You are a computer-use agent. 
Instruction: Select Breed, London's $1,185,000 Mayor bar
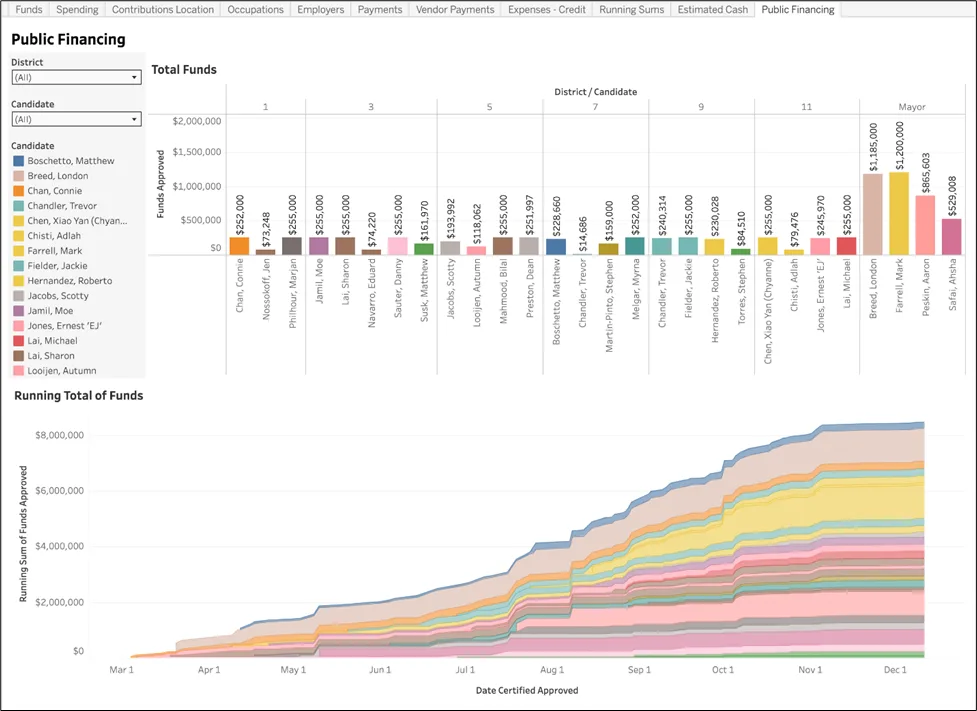pyautogui.click(x=873, y=214)
